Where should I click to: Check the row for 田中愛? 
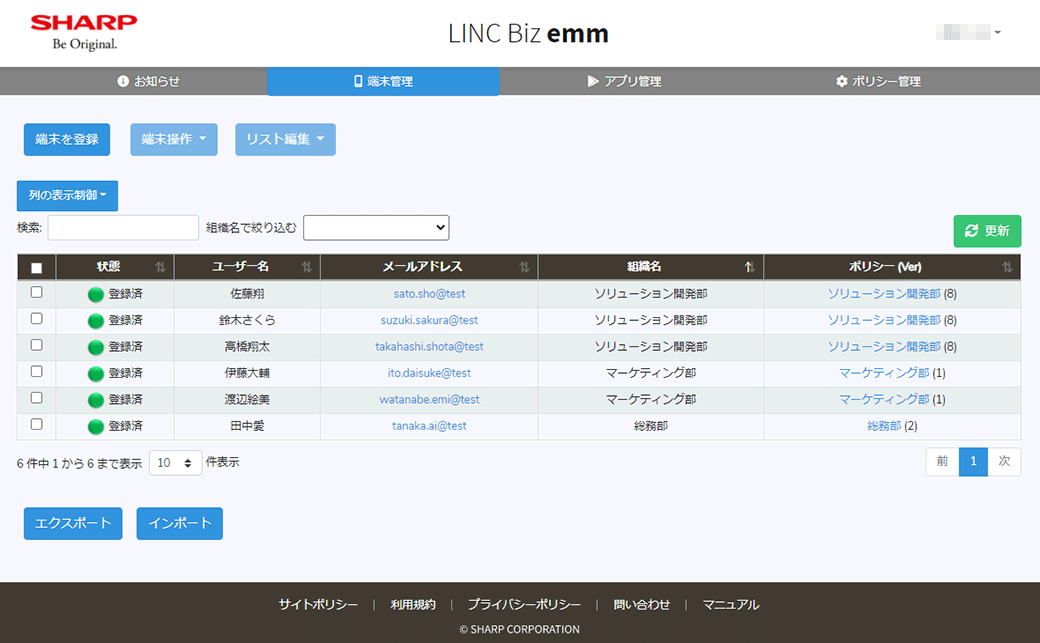point(36,424)
